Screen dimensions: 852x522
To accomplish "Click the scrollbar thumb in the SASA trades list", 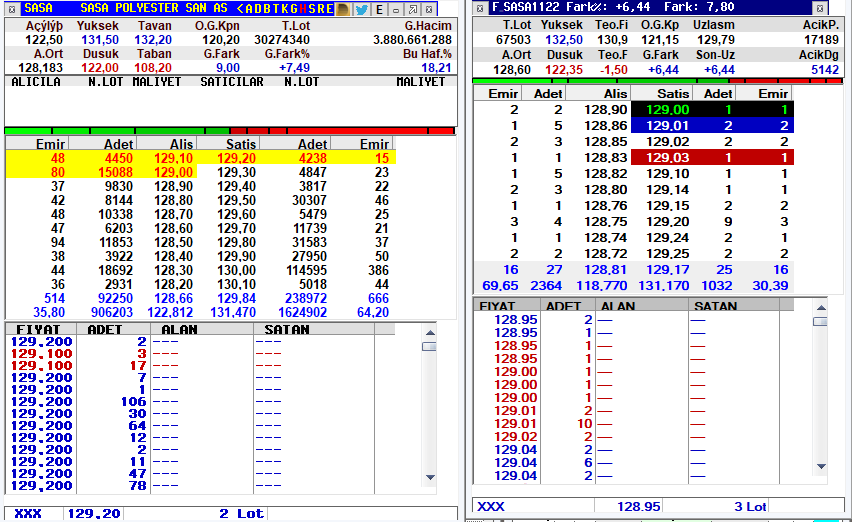I will (x=429, y=347).
